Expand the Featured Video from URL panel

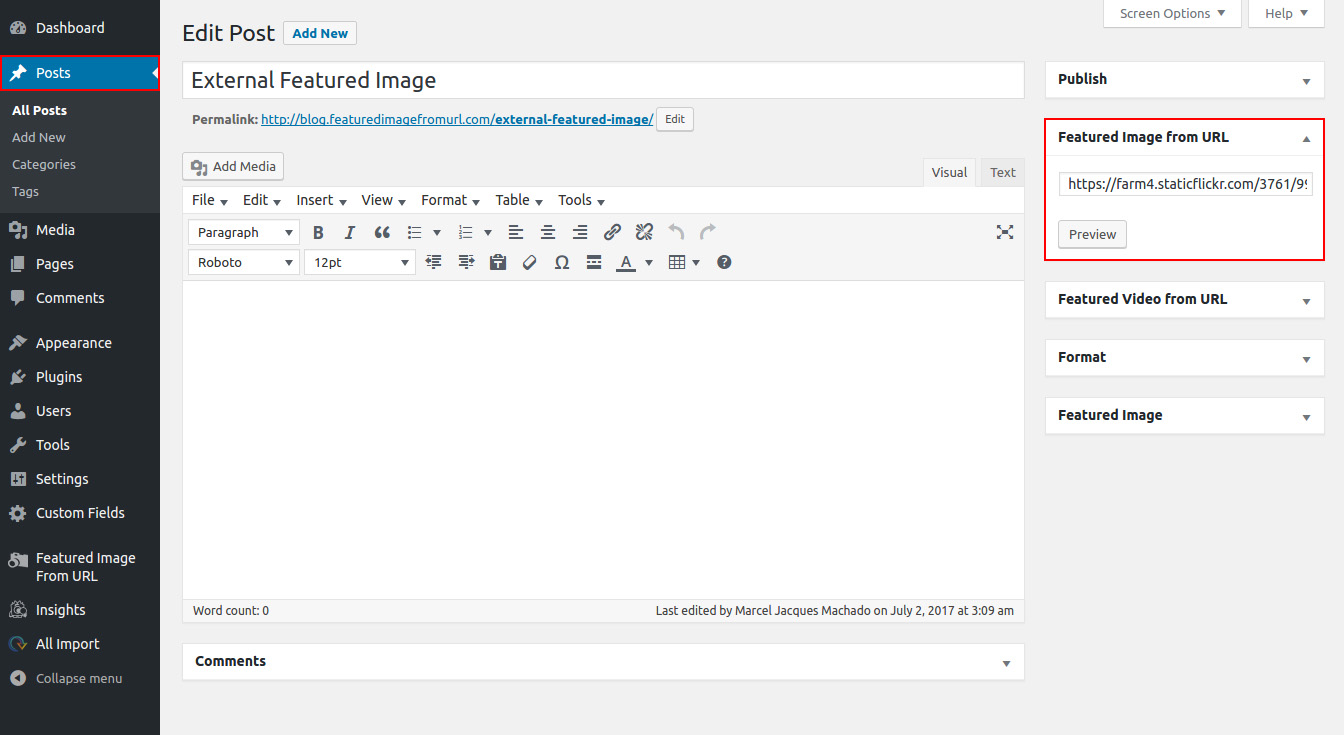(1306, 300)
